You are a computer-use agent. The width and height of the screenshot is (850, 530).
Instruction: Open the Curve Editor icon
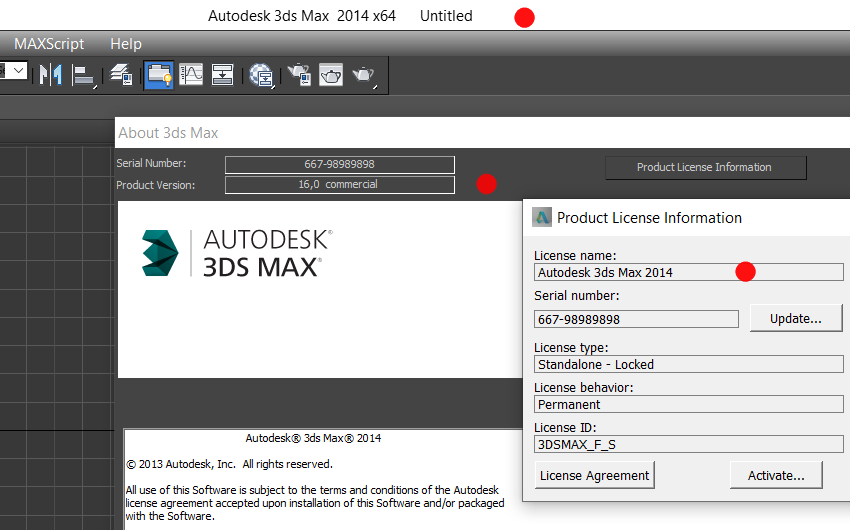point(191,75)
